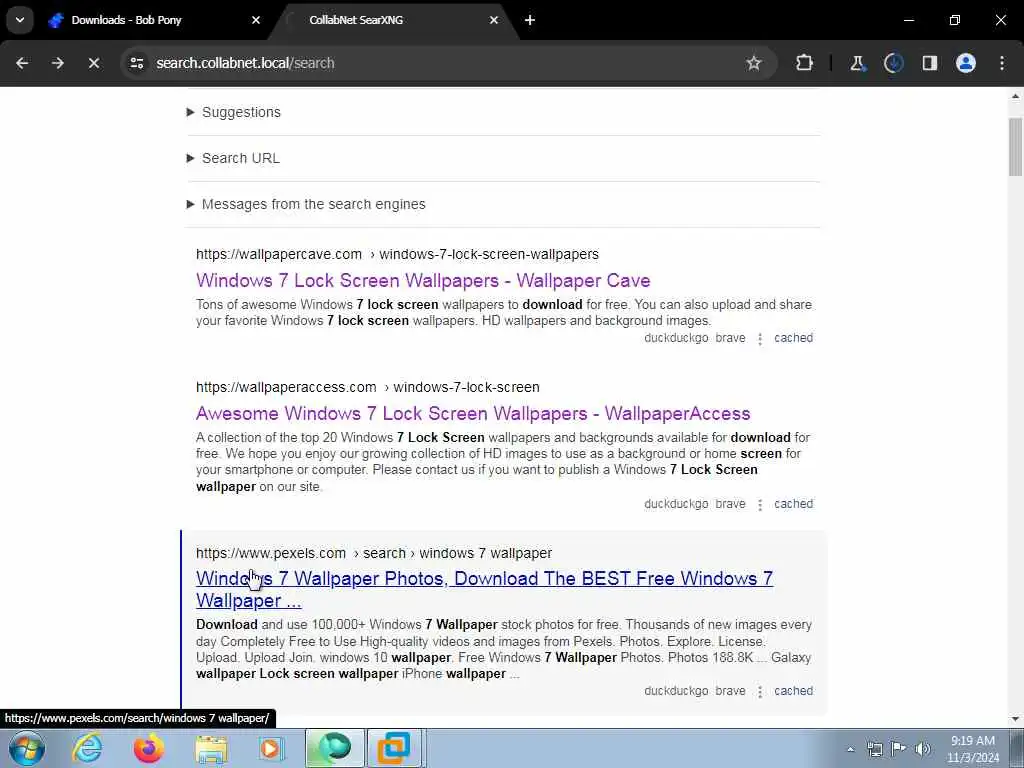The width and height of the screenshot is (1024, 768).
Task: Open Windows 7 Wallpaper Photos Pexels link
Action: (x=484, y=589)
